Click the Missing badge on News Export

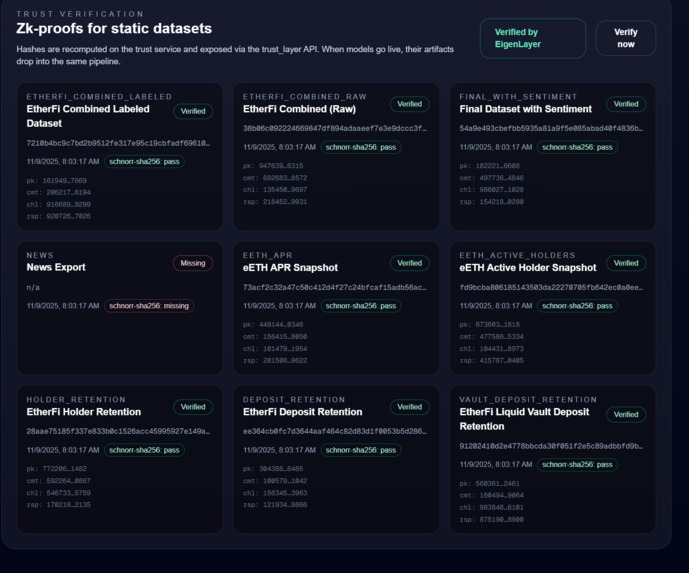pos(192,263)
